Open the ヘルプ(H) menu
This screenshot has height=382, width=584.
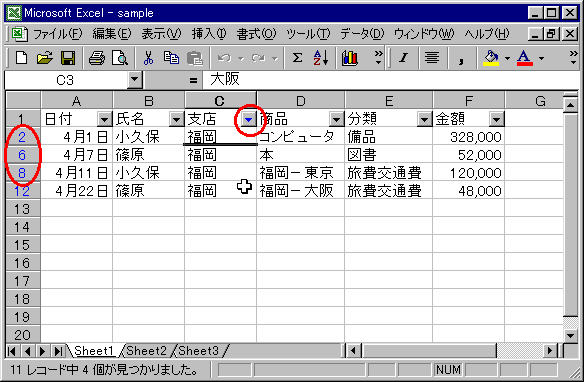486,34
